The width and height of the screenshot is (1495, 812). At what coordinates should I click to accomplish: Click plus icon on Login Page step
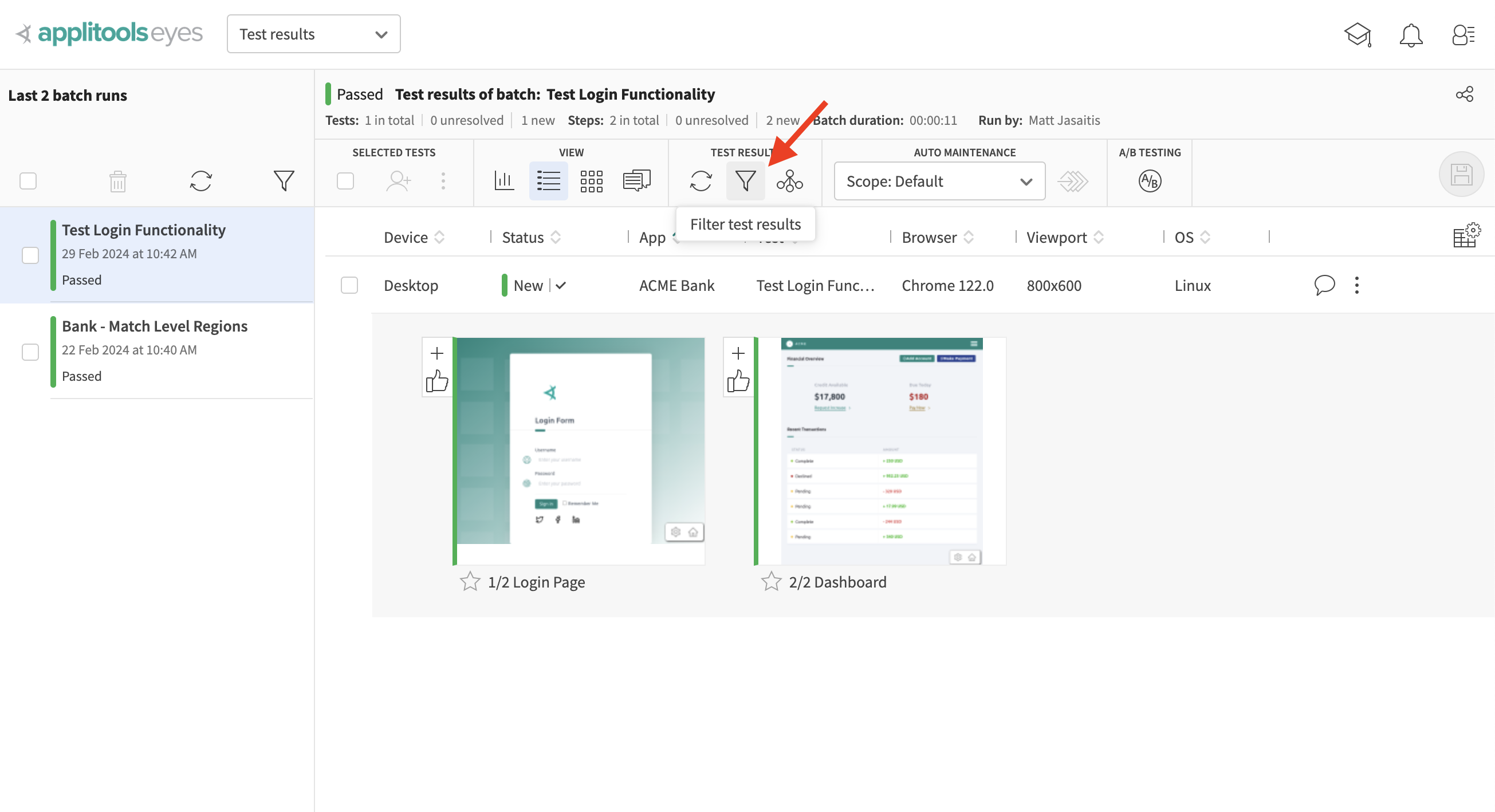pyautogui.click(x=437, y=353)
